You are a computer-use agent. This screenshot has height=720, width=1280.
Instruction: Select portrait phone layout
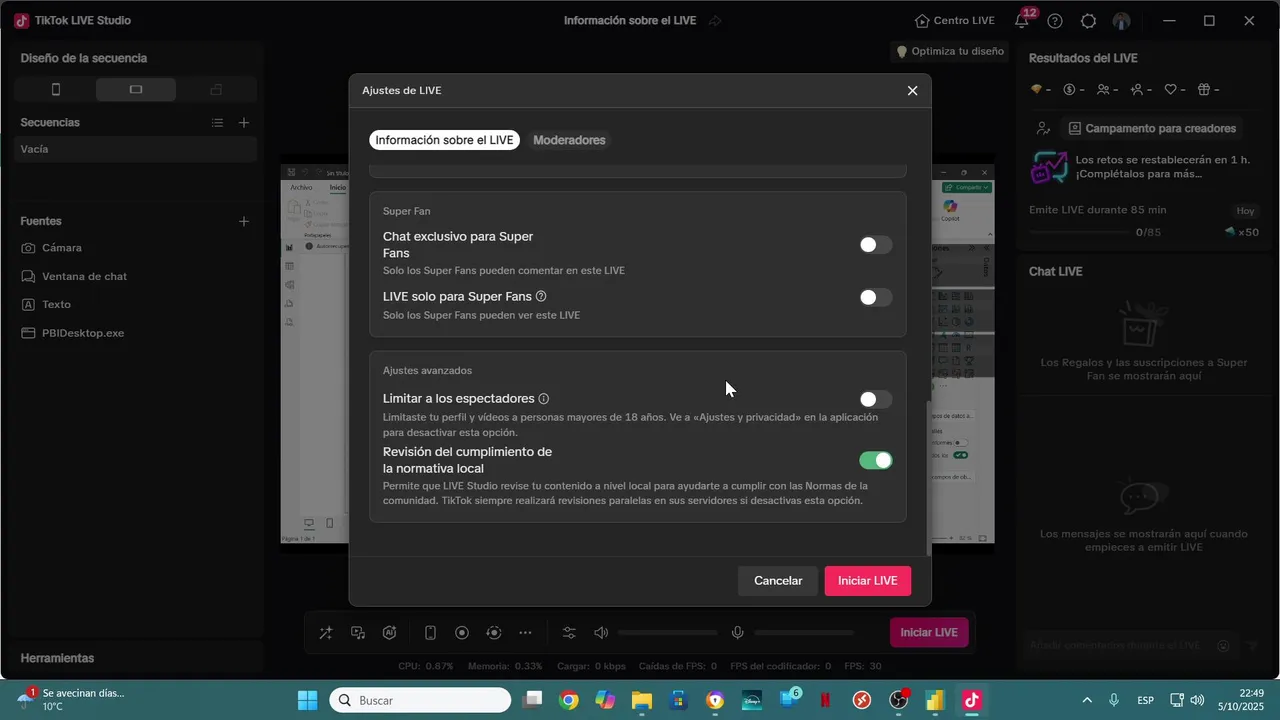point(56,90)
